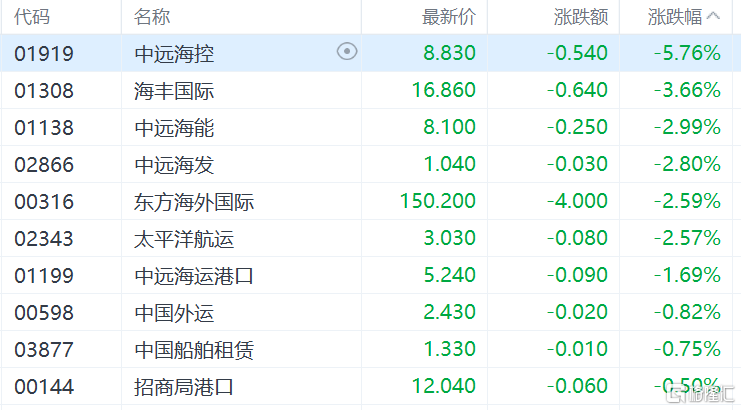Click the change percent -5.76%
This screenshot has width=741, height=410.
(687, 52)
